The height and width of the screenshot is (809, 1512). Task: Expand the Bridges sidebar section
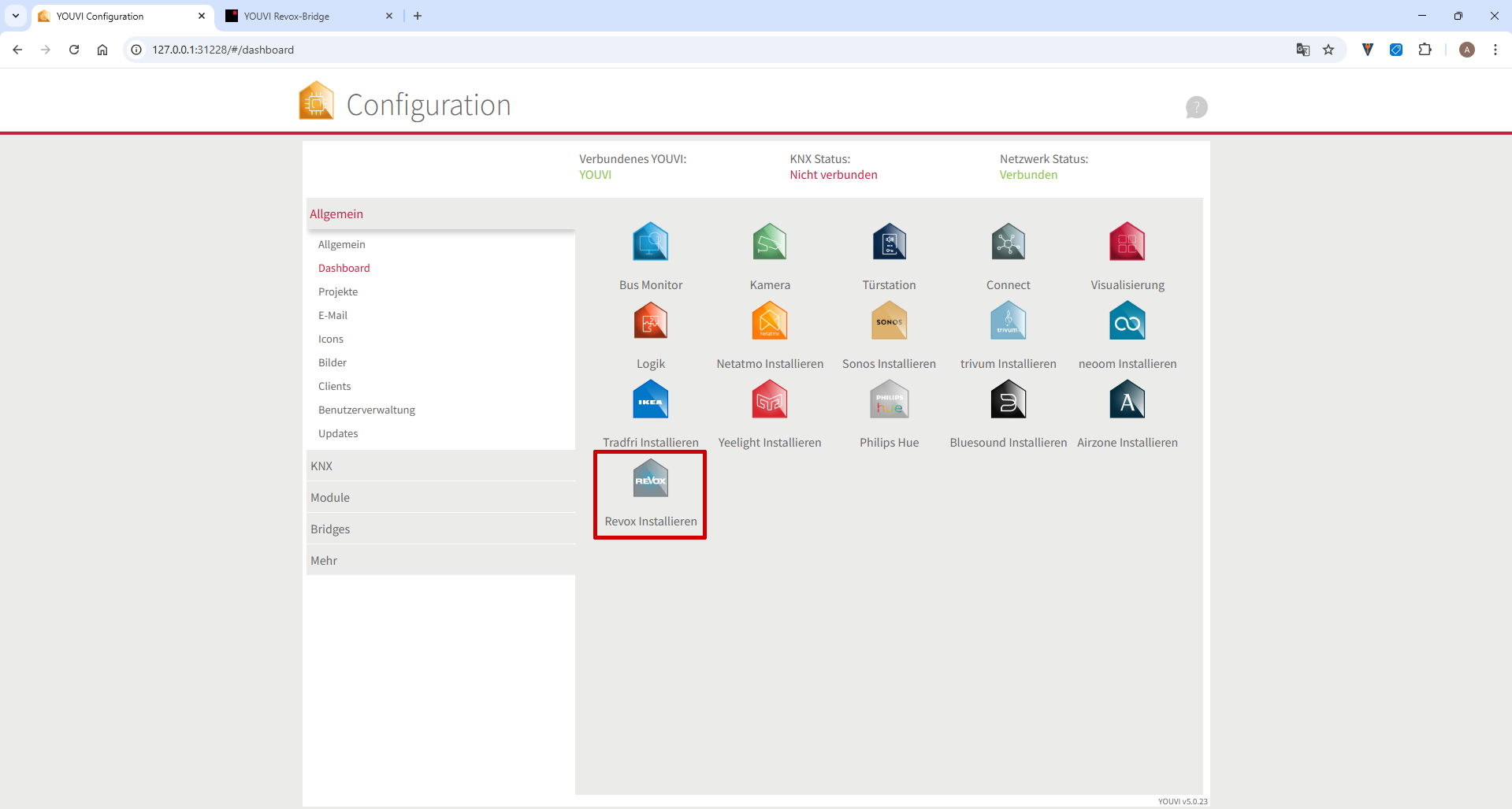point(330,529)
